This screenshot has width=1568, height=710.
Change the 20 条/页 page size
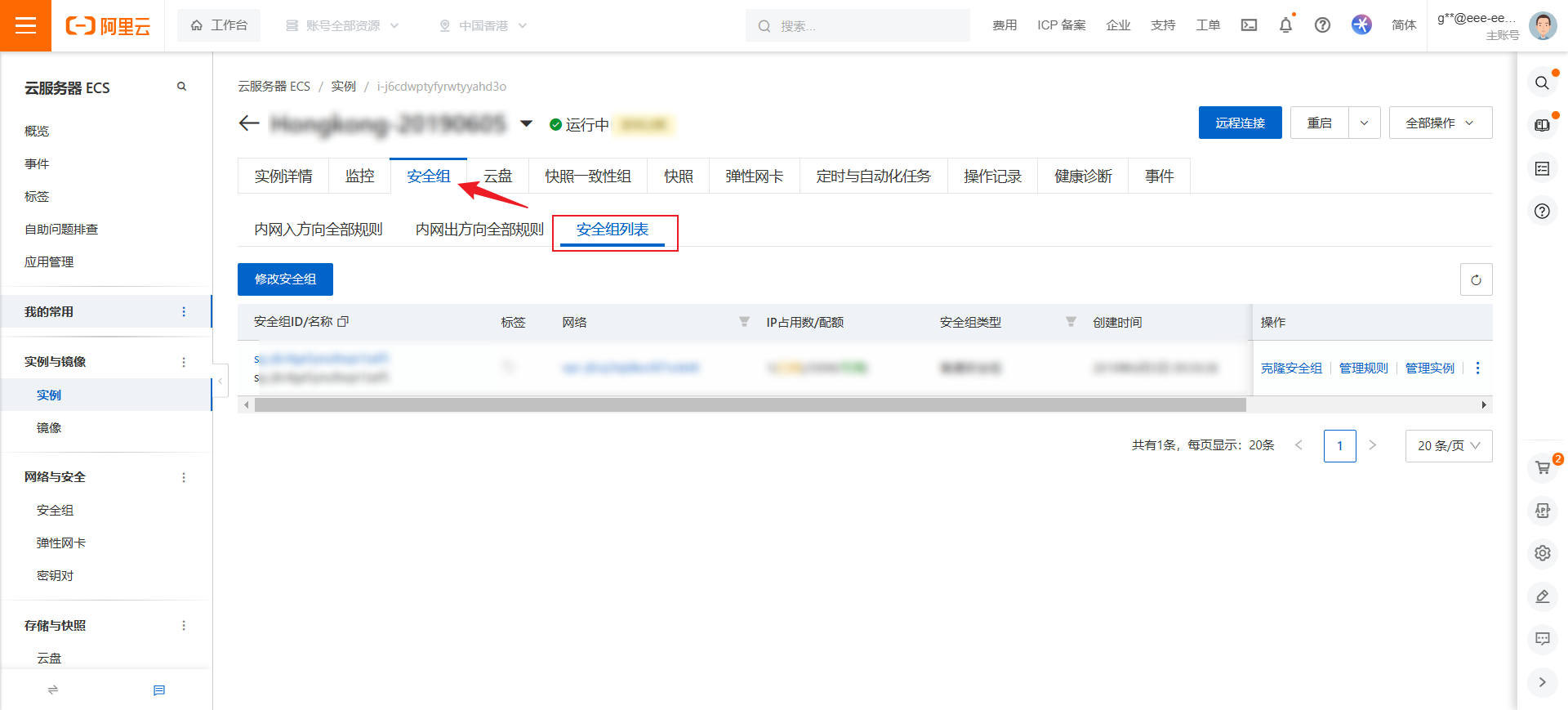(x=1448, y=445)
